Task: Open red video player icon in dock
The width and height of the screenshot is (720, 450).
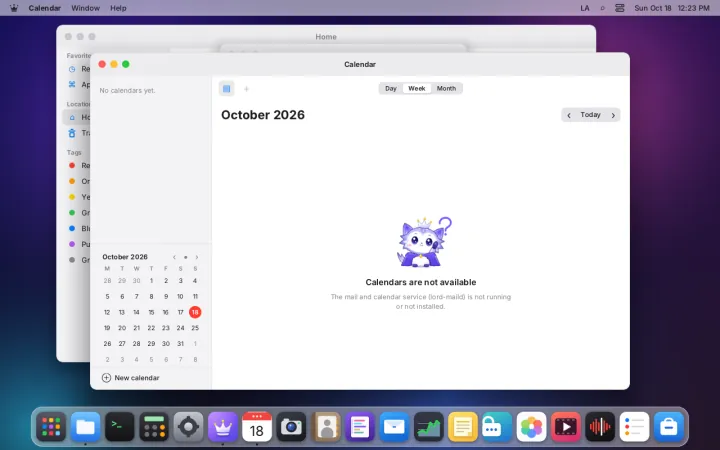Action: point(566,427)
